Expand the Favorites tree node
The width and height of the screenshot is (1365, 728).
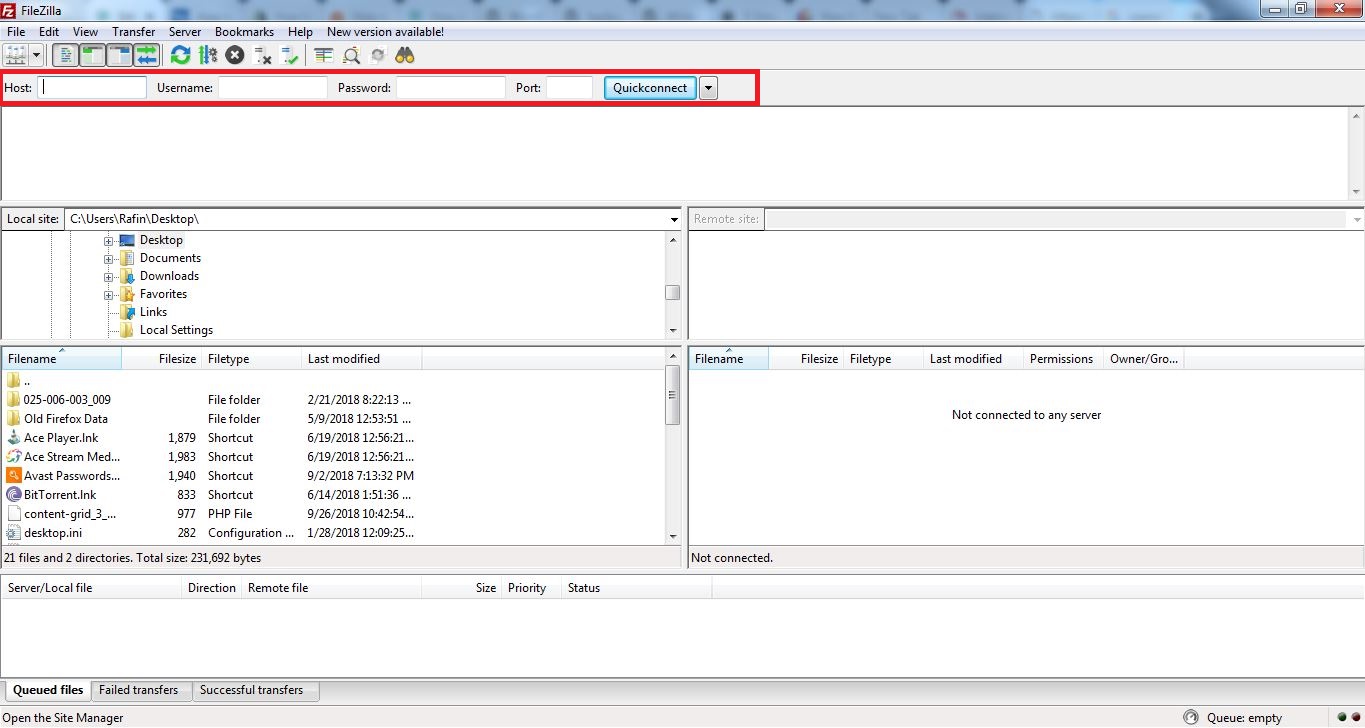[109, 294]
